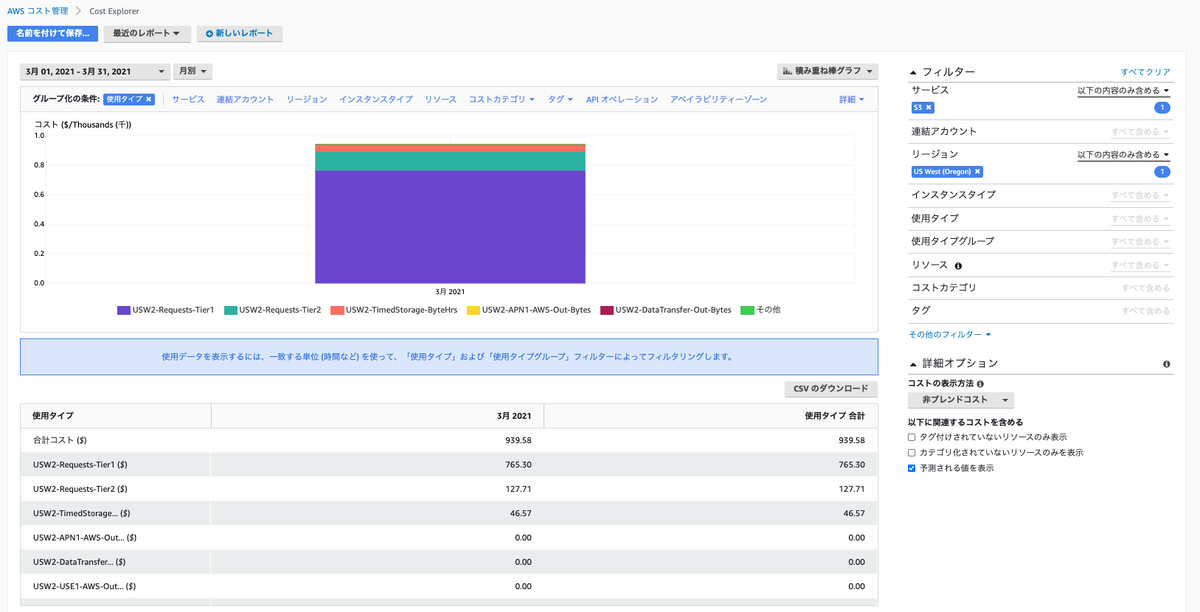The image size is (1200, 612).
Task: Click the すべてクリア link
Action: [x=1146, y=72]
